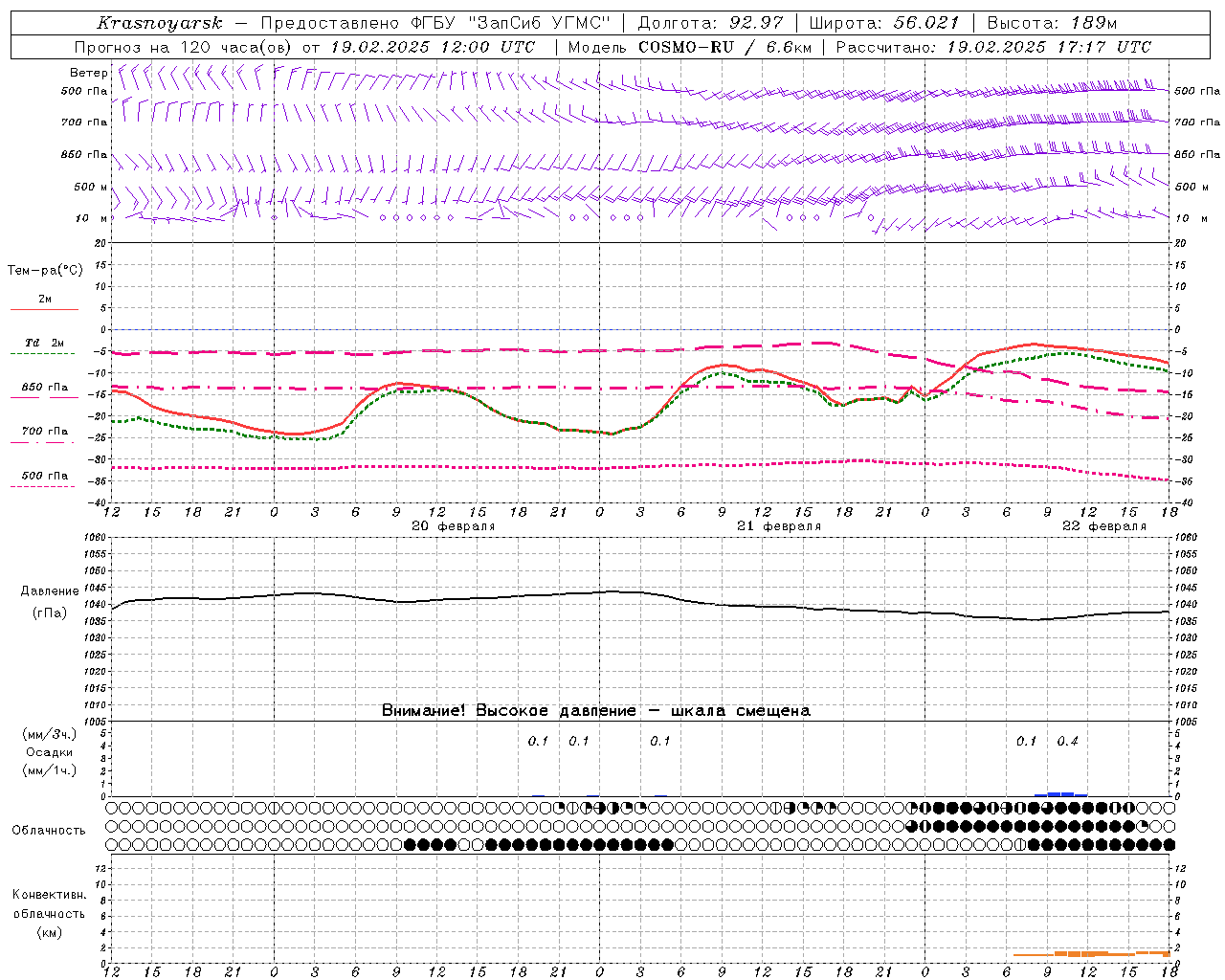This screenshot has height=980, width=1225.
Task: Click the longitude value Долгота: 92.97
Action: tap(709, 23)
